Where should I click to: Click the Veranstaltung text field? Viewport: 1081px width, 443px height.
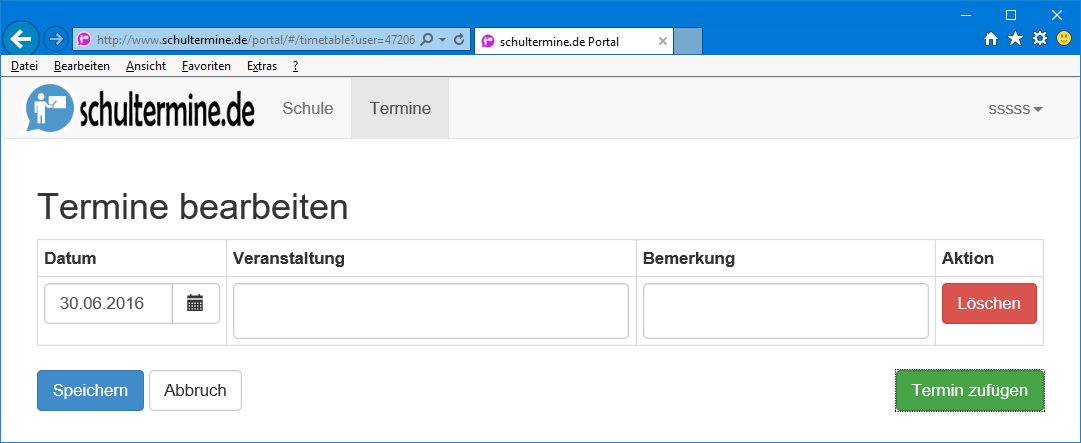431,311
